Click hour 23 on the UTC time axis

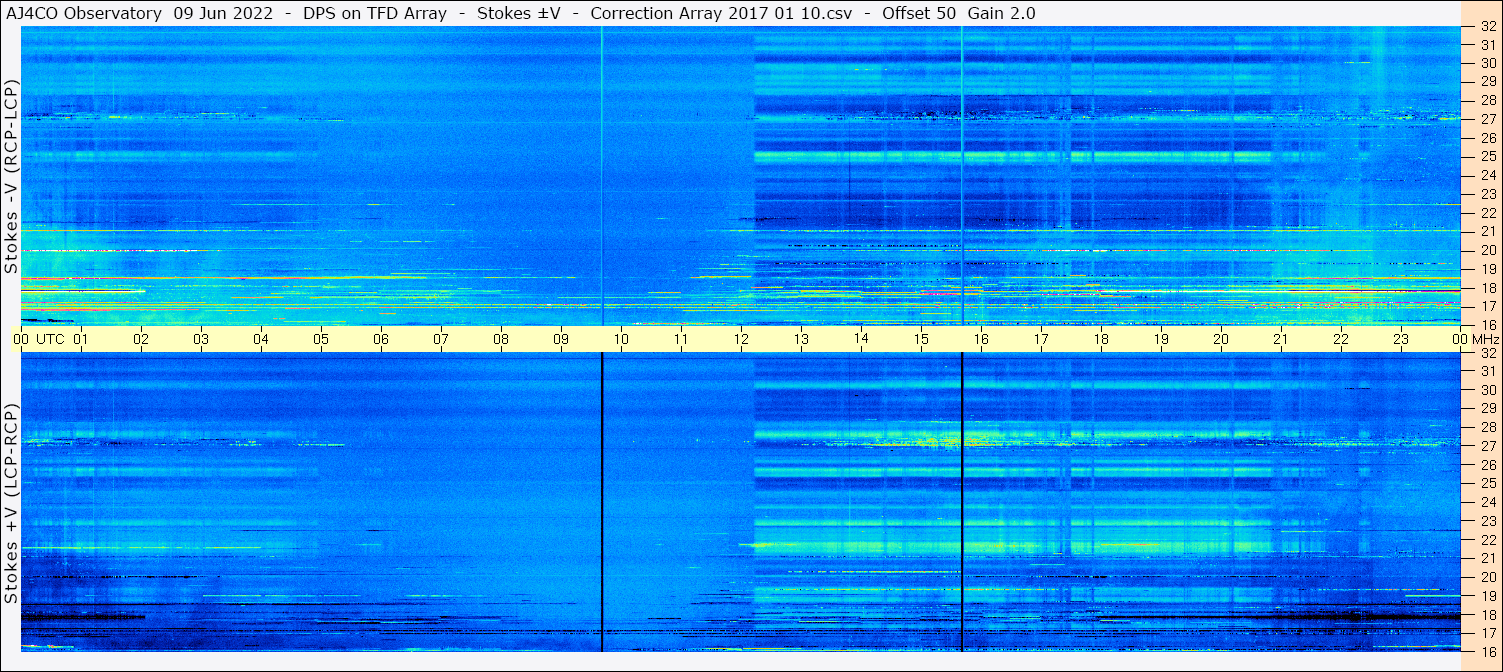point(1401,339)
